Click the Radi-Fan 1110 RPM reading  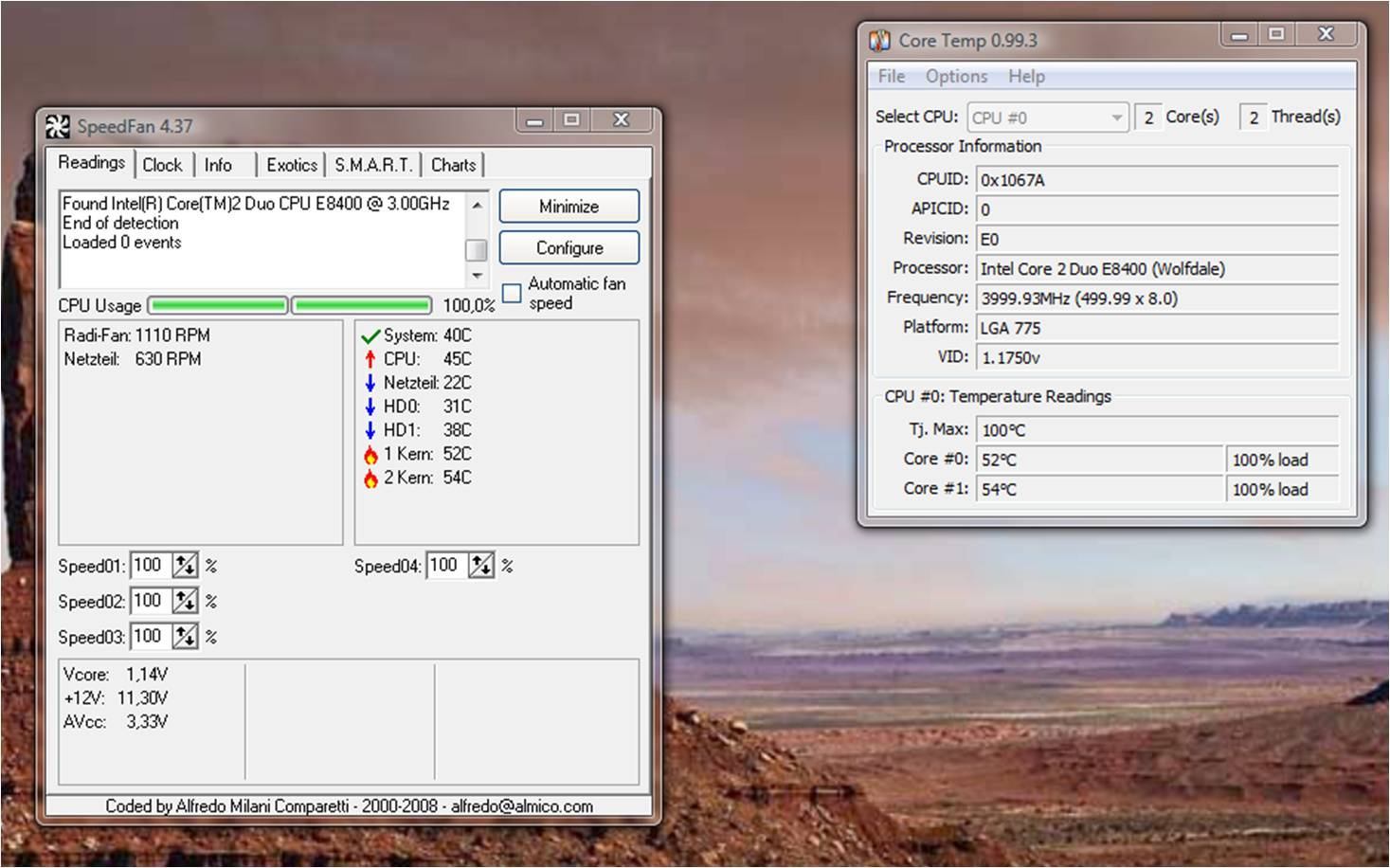click(x=137, y=335)
